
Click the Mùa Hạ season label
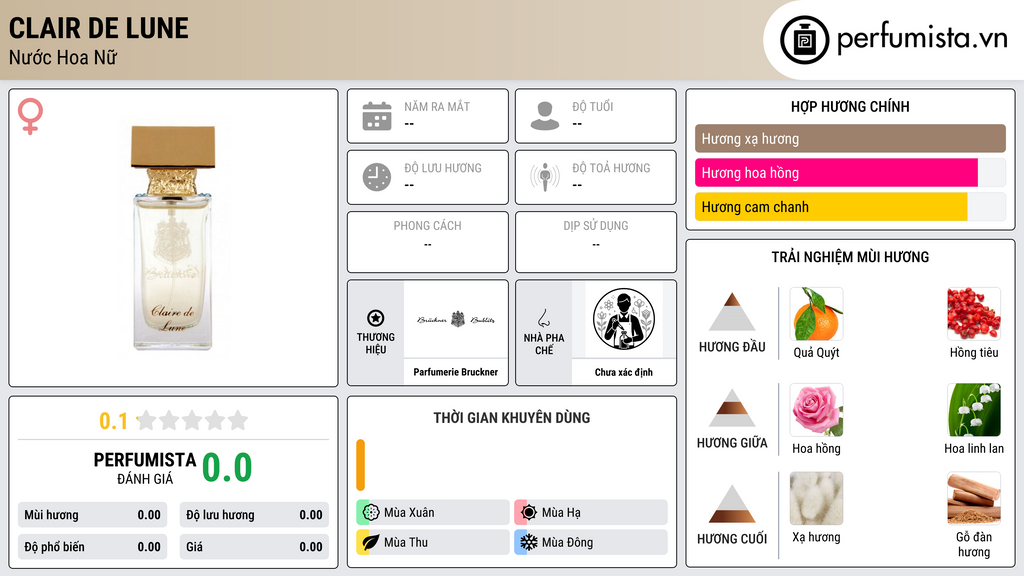pyautogui.click(x=561, y=513)
